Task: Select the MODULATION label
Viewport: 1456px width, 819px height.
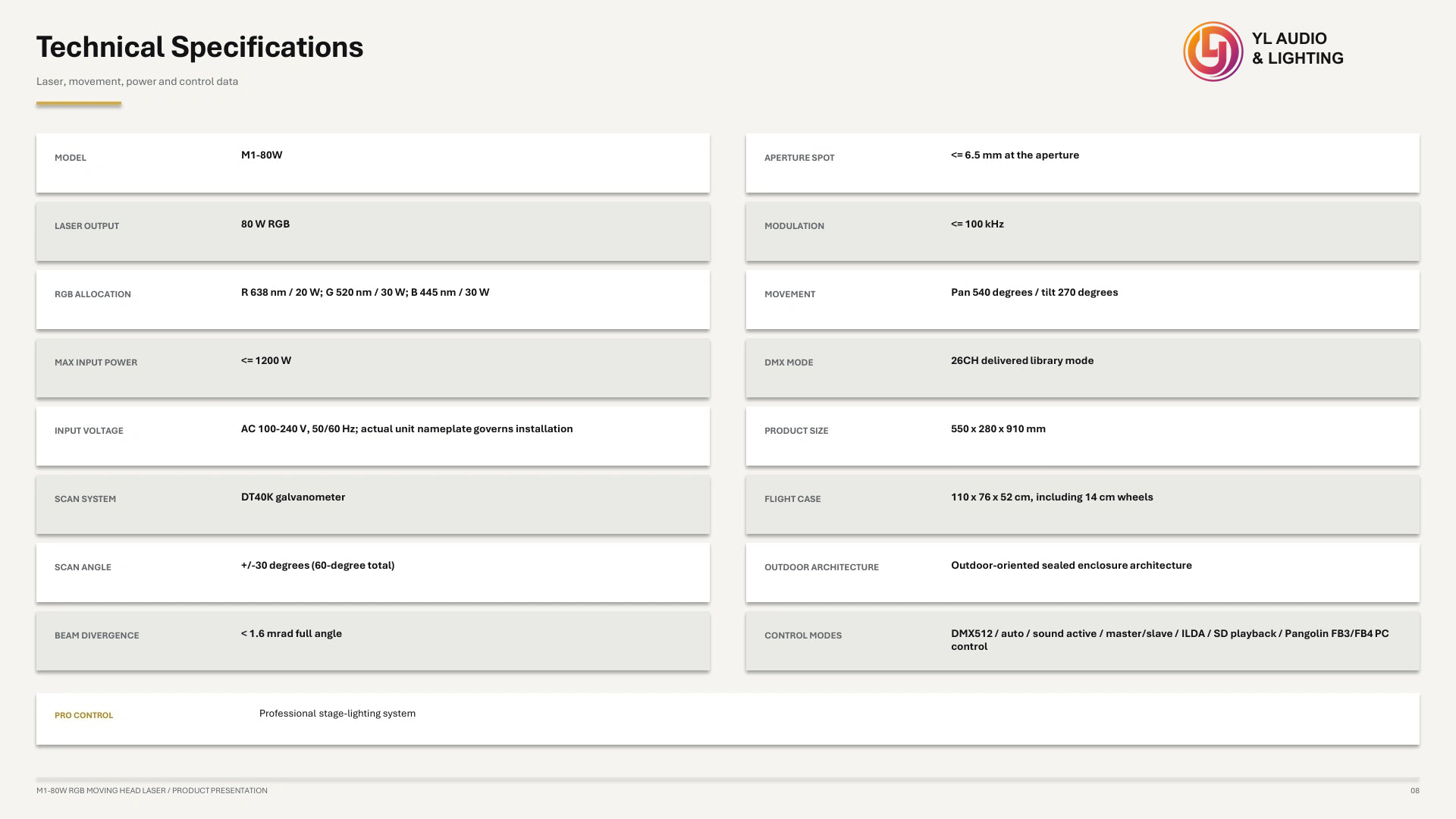Action: 794,226
